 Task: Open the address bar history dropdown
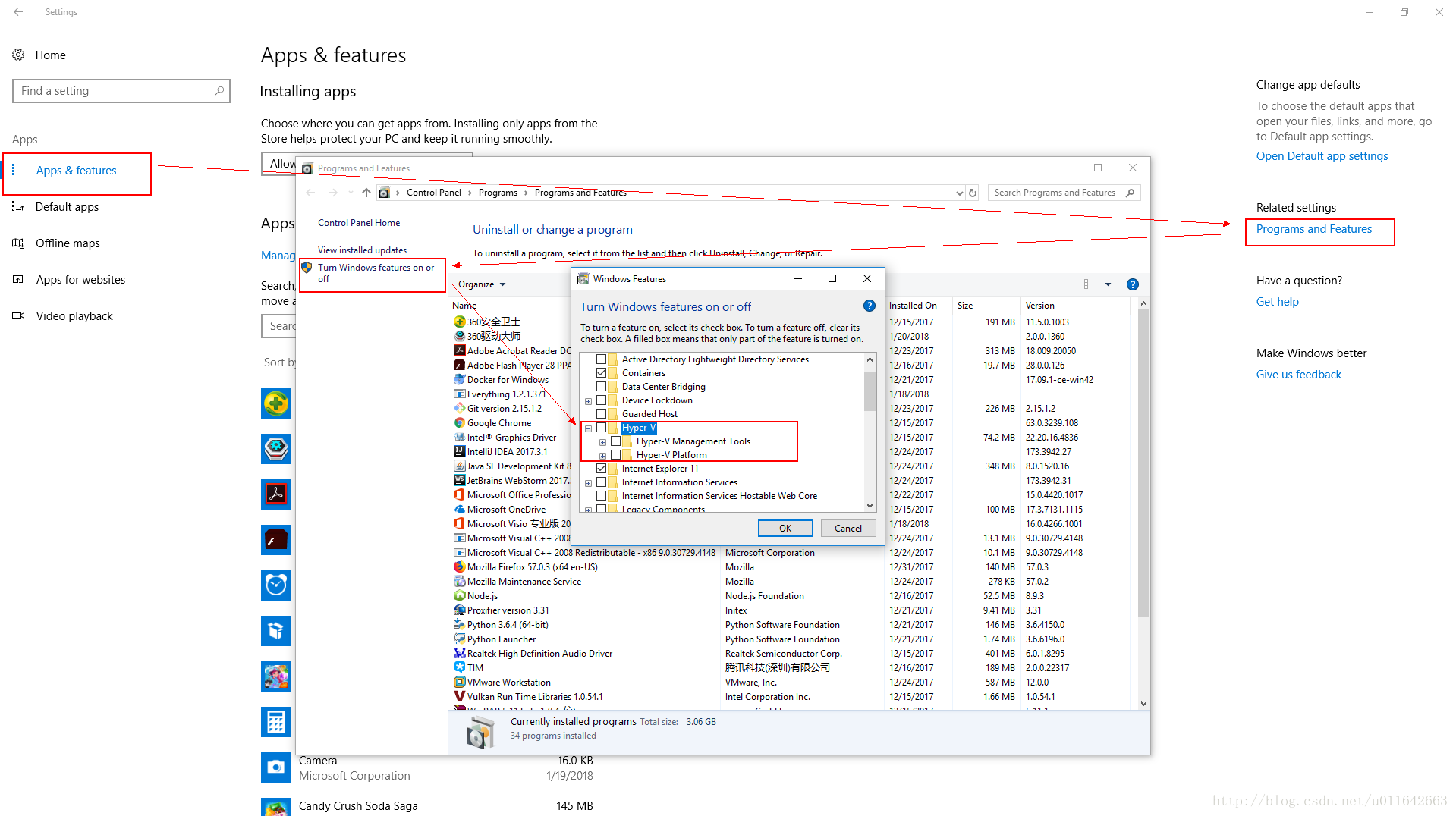point(959,193)
